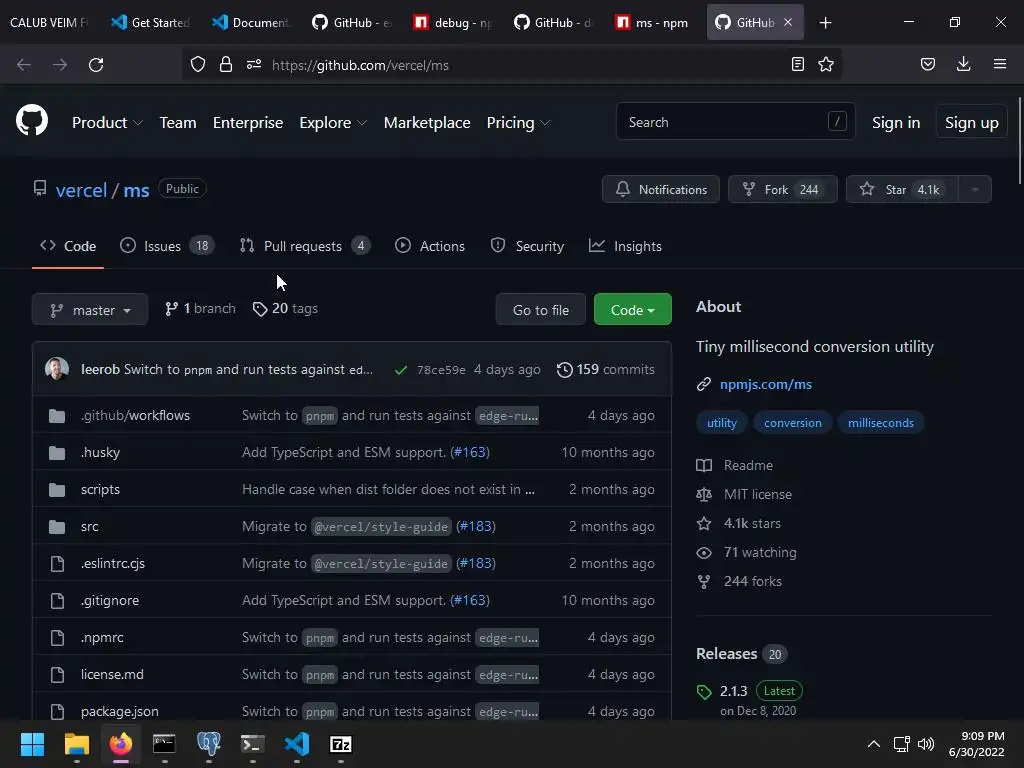Open the npmjs.com/ms link
The width and height of the screenshot is (1024, 768).
pos(765,385)
